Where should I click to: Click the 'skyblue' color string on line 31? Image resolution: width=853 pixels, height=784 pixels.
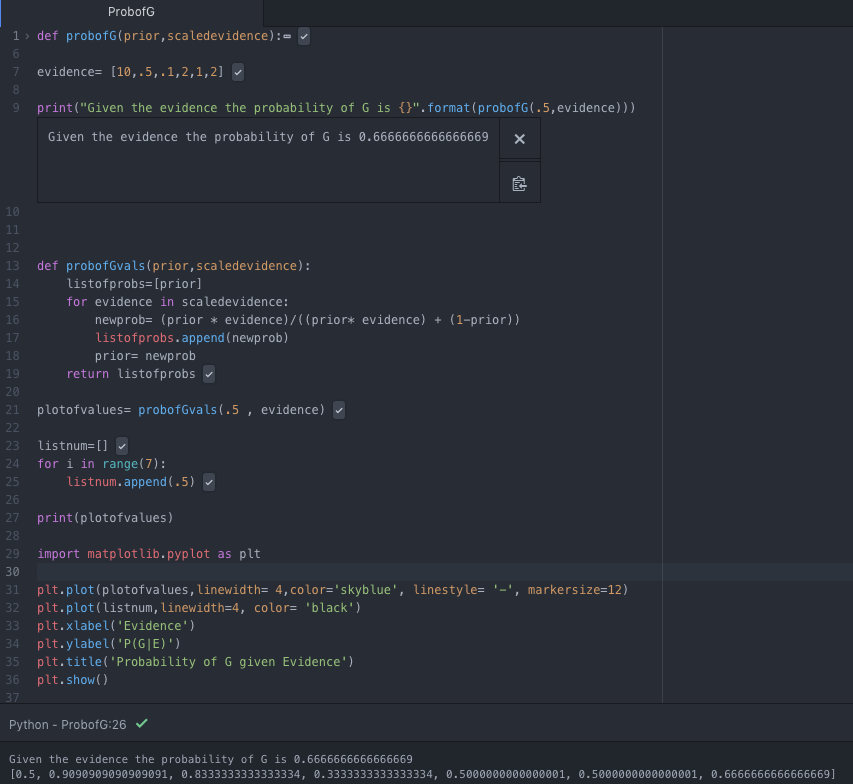(x=366, y=590)
